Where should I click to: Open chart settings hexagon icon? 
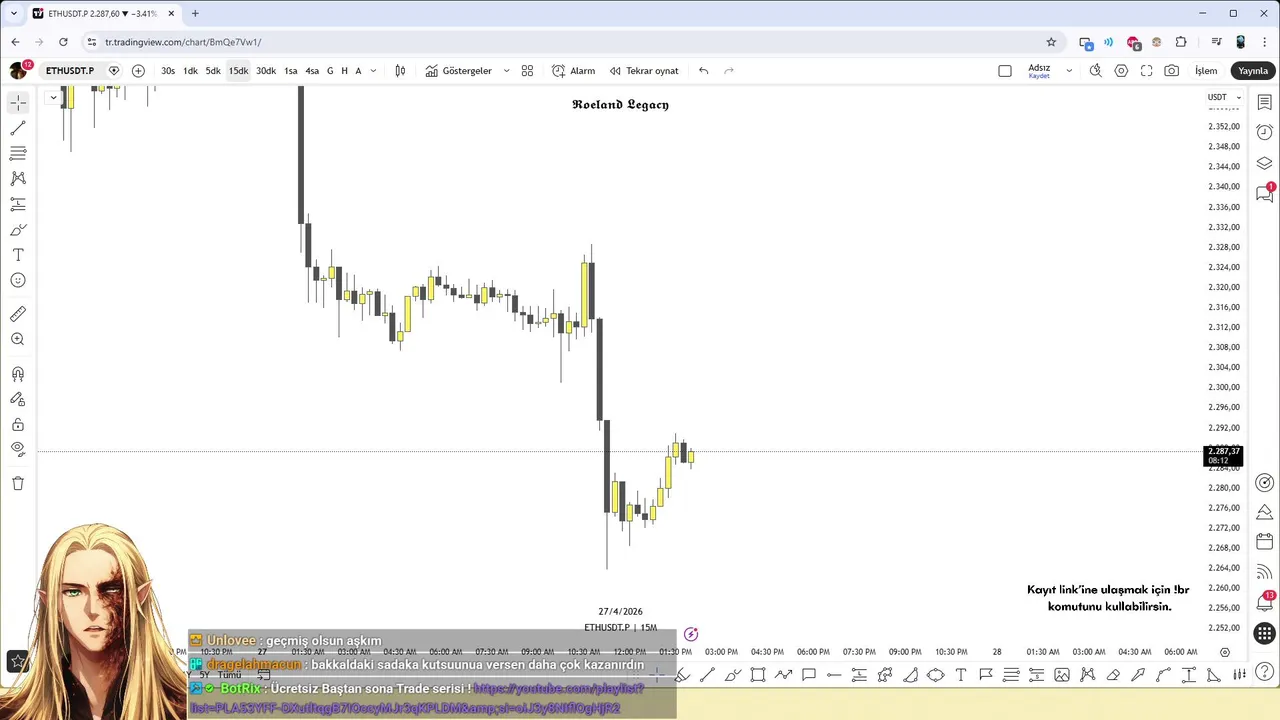(x=1121, y=71)
